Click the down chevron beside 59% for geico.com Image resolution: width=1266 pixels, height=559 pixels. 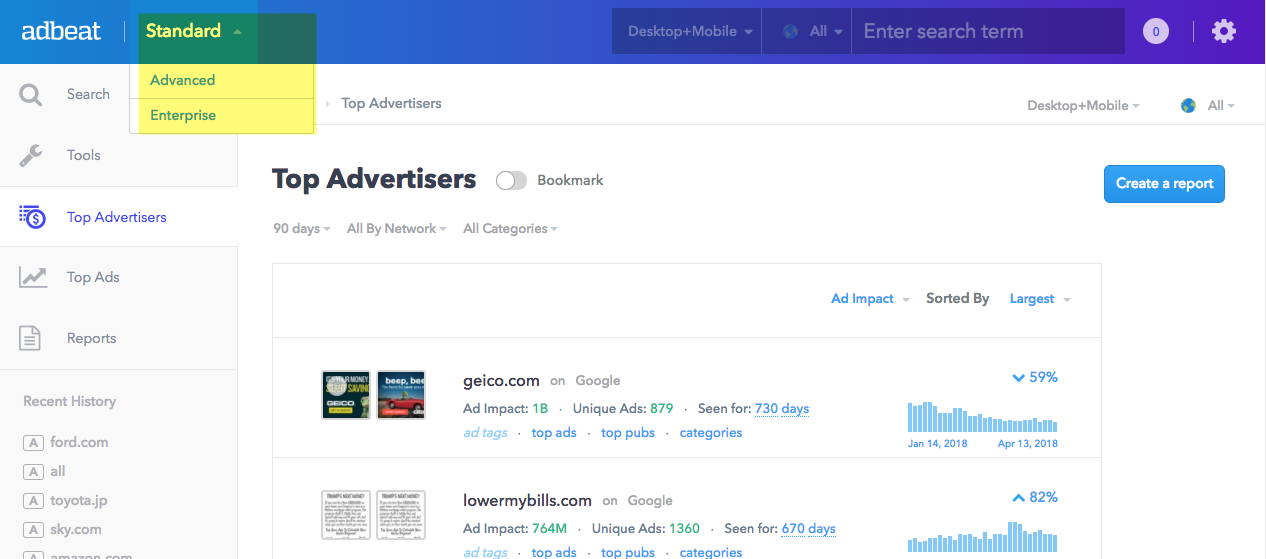[1018, 378]
